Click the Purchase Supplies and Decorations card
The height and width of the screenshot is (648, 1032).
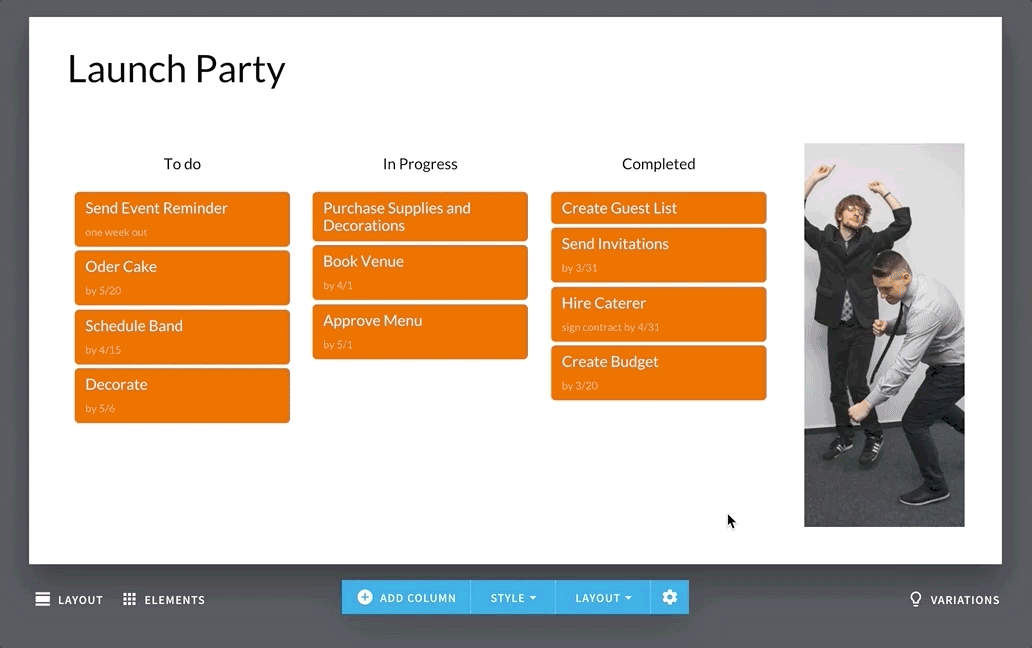coord(420,217)
